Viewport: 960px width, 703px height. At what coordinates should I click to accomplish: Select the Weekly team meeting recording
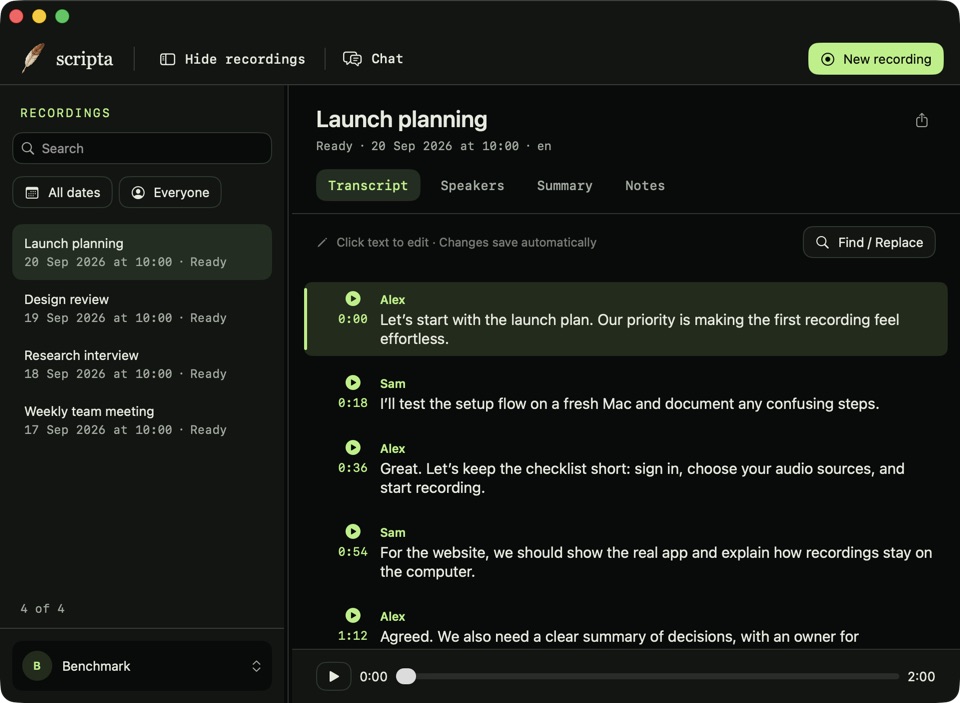pos(142,420)
